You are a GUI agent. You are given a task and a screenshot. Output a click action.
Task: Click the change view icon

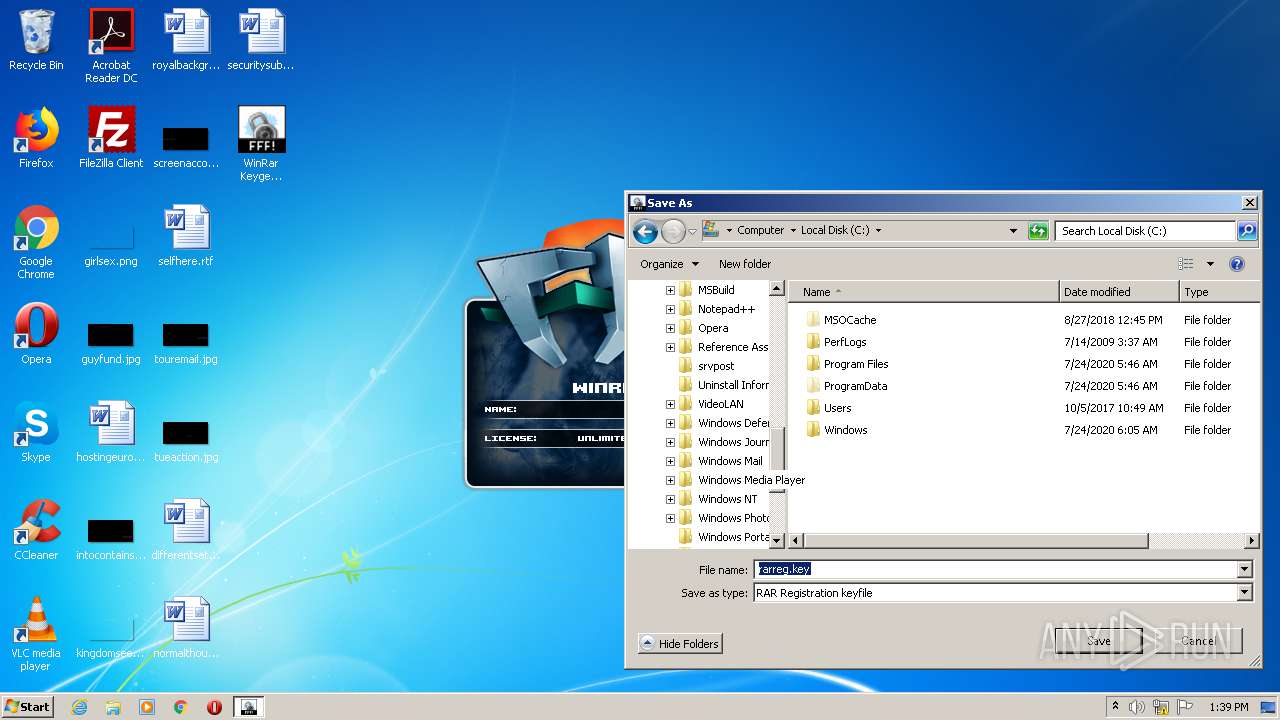1186,264
